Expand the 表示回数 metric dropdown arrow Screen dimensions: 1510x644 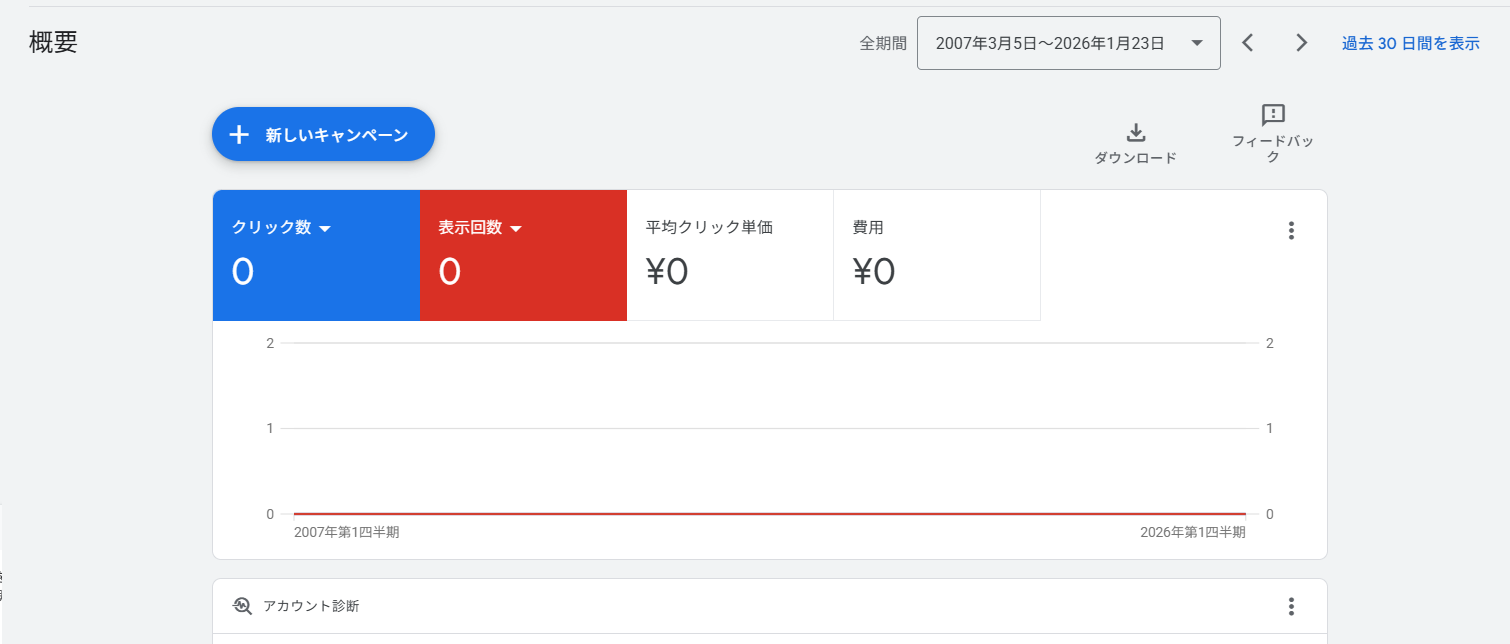click(516, 229)
